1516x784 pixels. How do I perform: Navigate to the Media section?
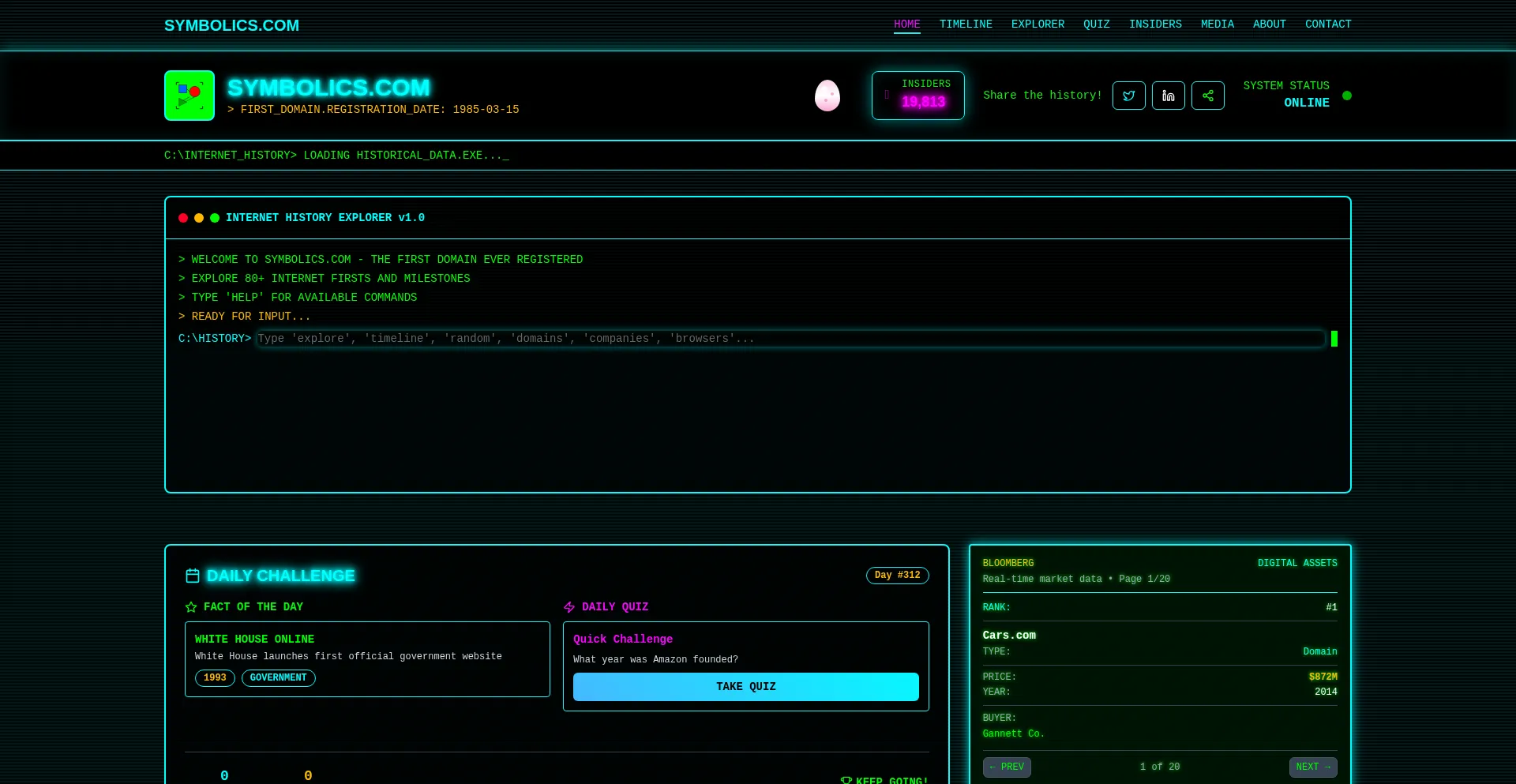pyautogui.click(x=1217, y=24)
